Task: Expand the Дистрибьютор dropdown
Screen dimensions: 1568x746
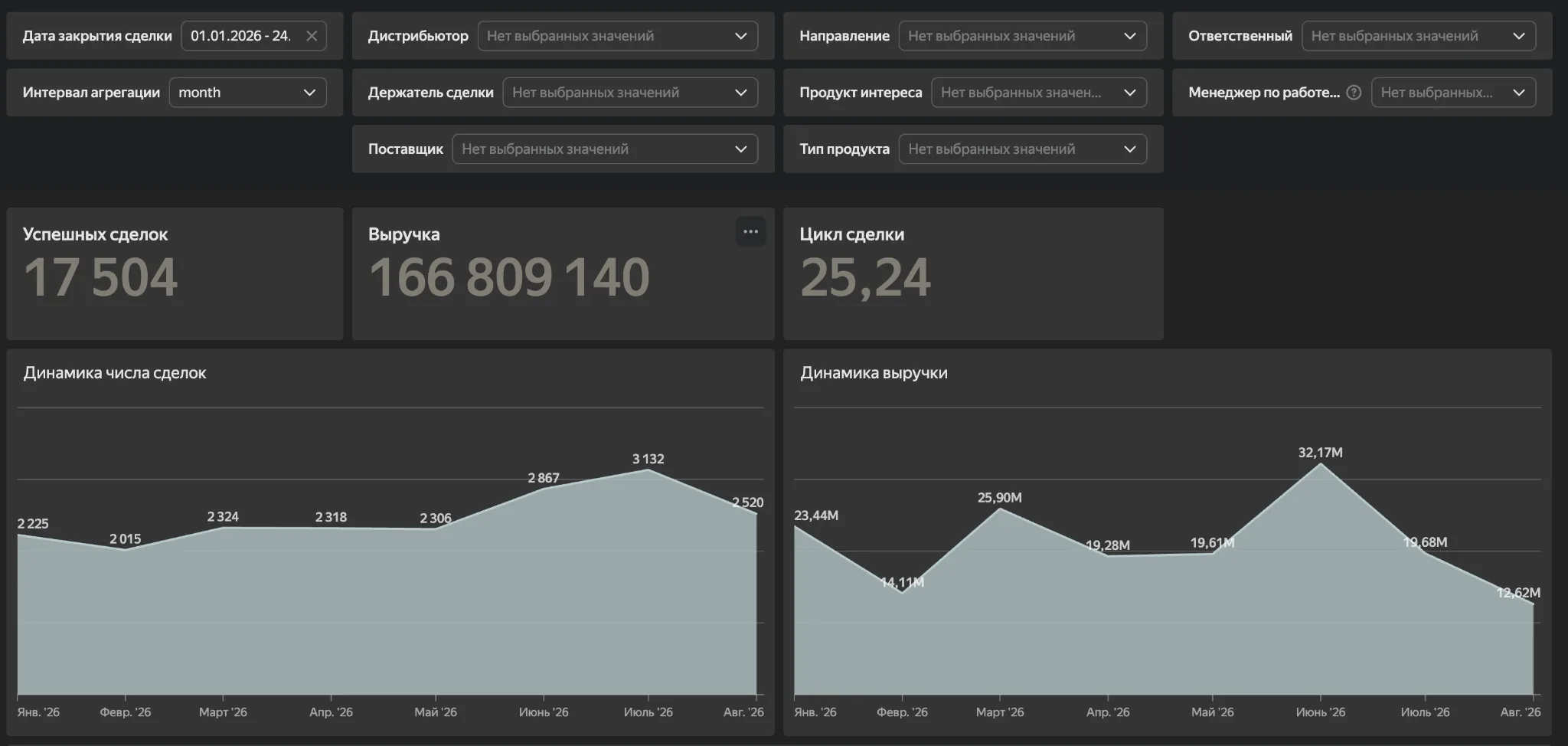Action: pyautogui.click(x=618, y=36)
